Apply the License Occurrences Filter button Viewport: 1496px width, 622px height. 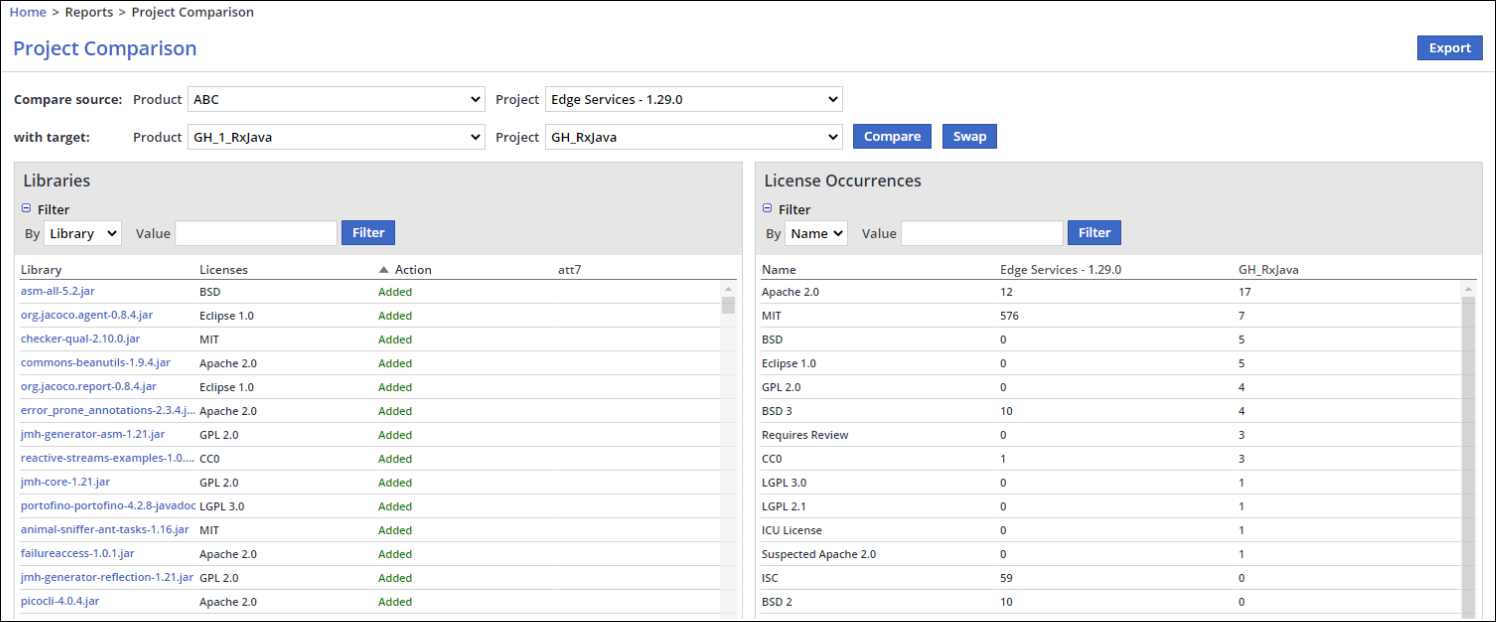pos(1094,233)
